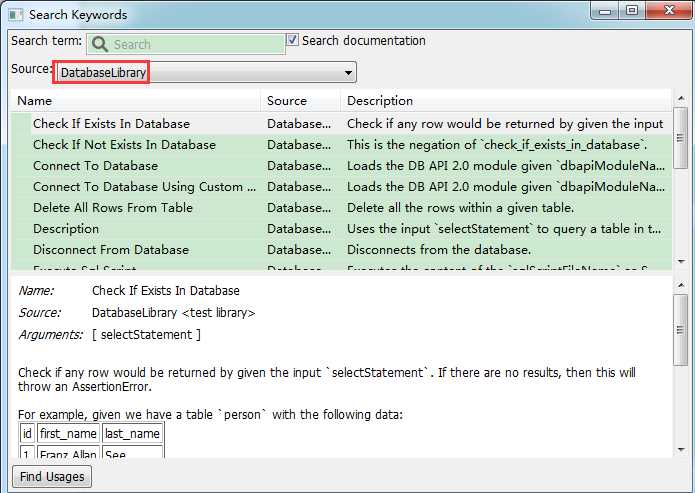Toggle the Search documentation checkbox
The height and width of the screenshot is (493, 695).
[x=292, y=41]
